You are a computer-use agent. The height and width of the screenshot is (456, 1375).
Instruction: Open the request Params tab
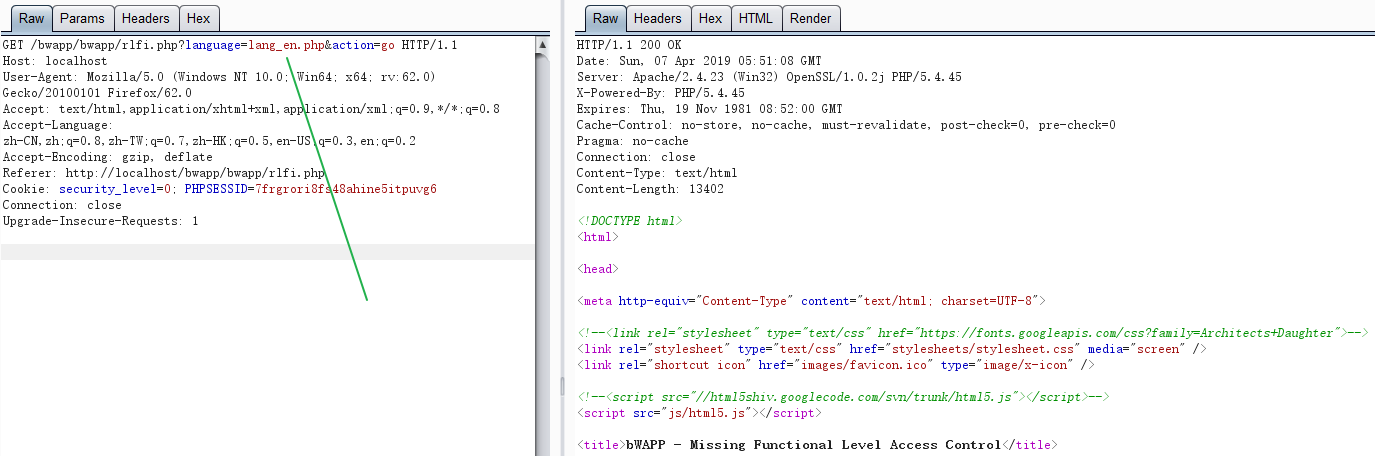pyautogui.click(x=82, y=18)
